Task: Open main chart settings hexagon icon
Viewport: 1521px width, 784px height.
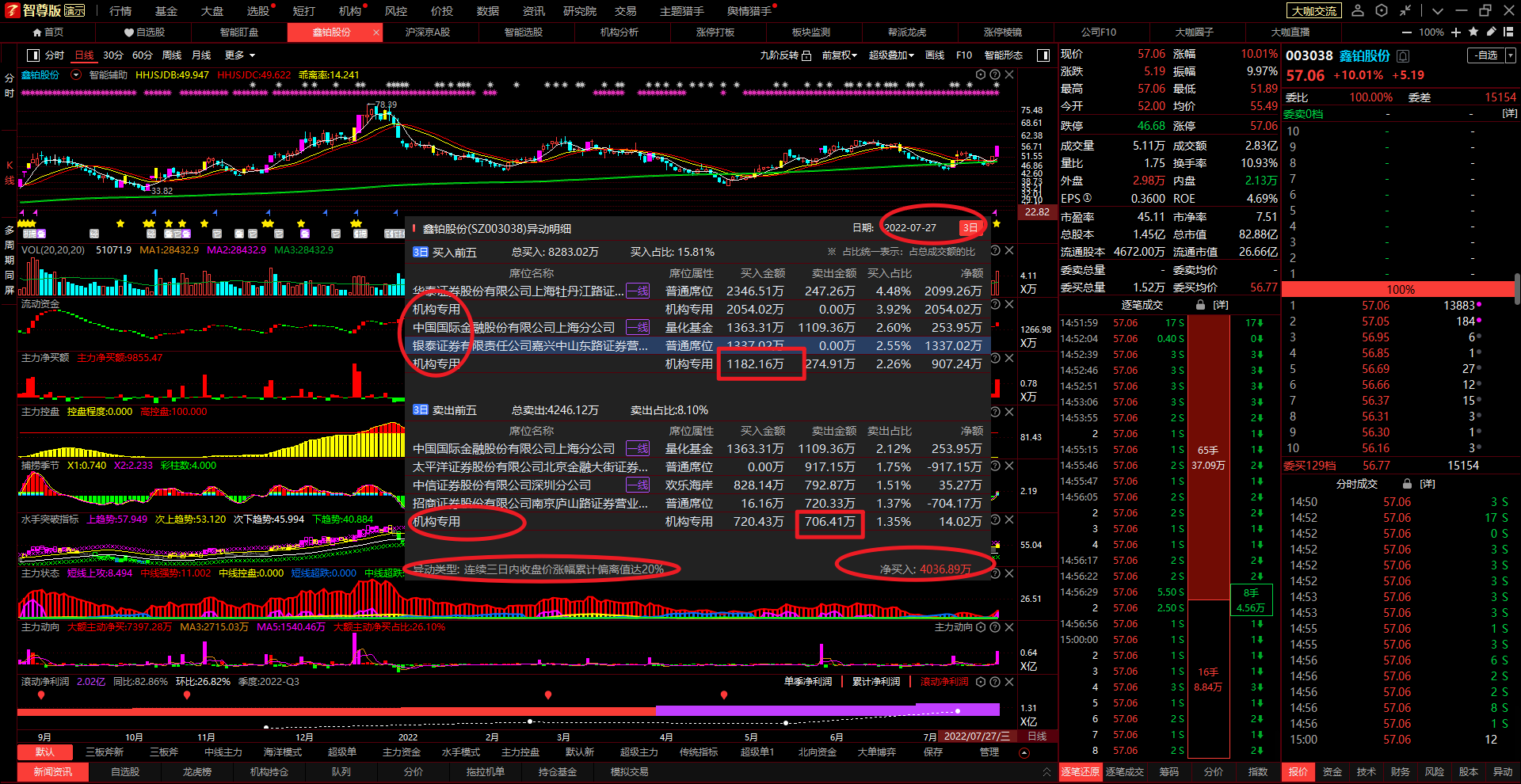Action: (981, 74)
